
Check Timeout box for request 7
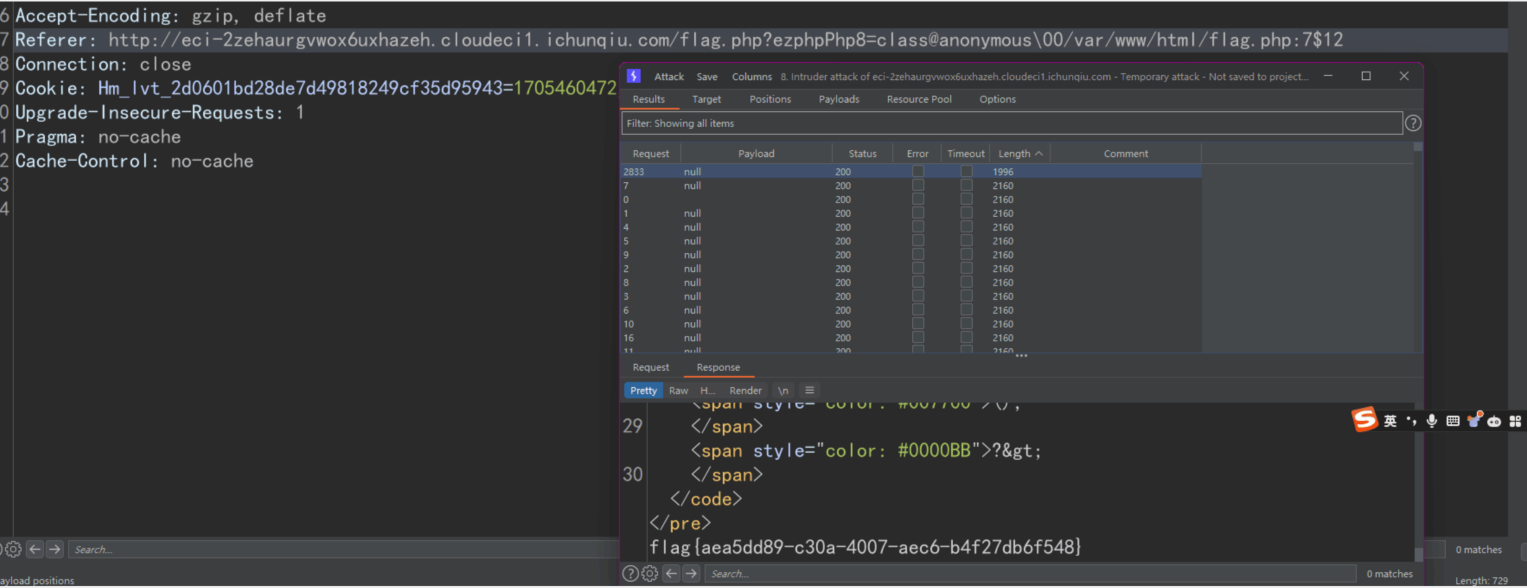tap(966, 186)
